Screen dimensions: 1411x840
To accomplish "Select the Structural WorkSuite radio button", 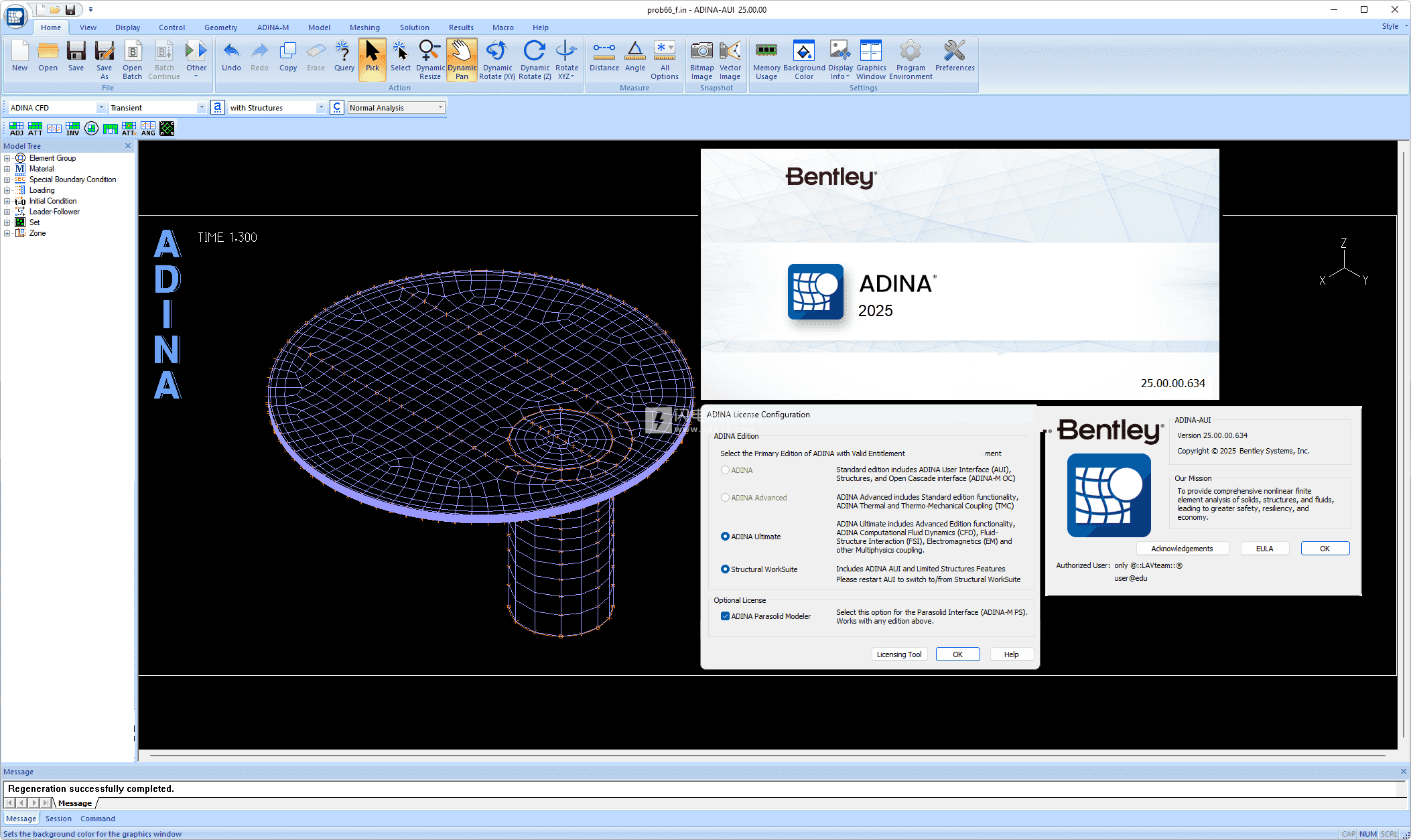I will pyautogui.click(x=725, y=569).
